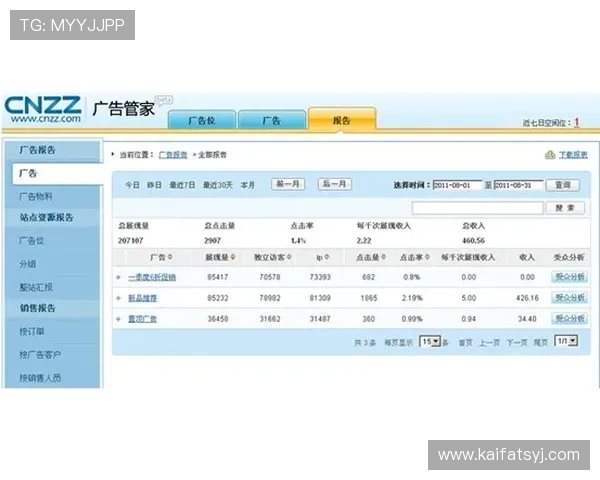Click the 207107 total impressions value
The width and height of the screenshot is (600, 480).
(x=130, y=241)
